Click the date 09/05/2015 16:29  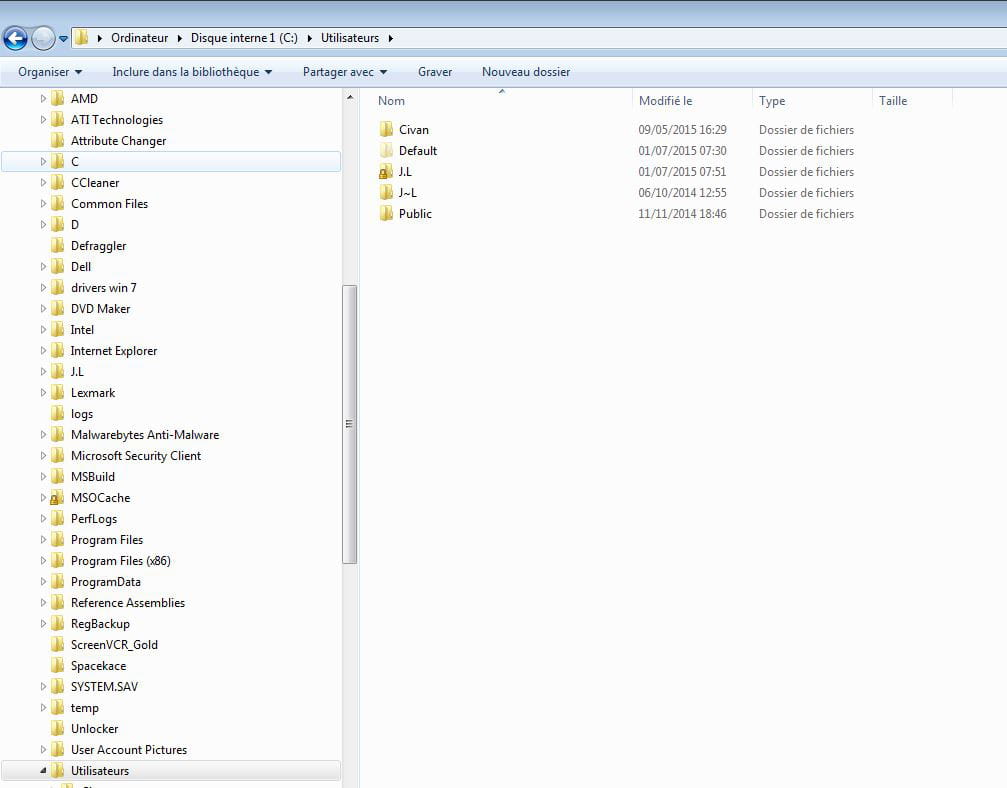682,130
